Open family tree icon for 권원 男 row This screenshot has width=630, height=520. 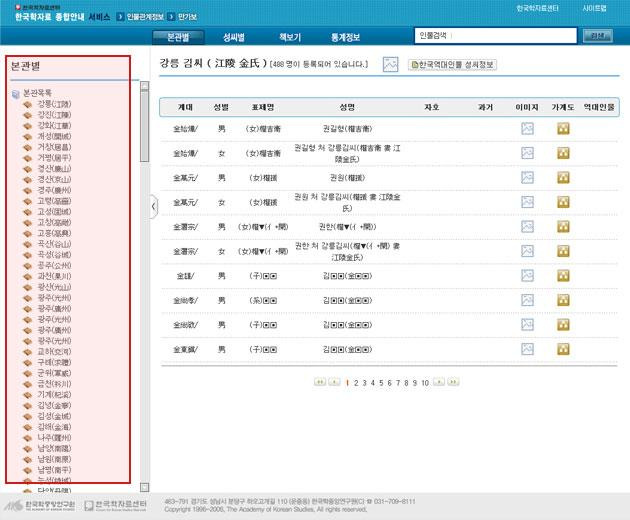pyautogui.click(x=563, y=178)
